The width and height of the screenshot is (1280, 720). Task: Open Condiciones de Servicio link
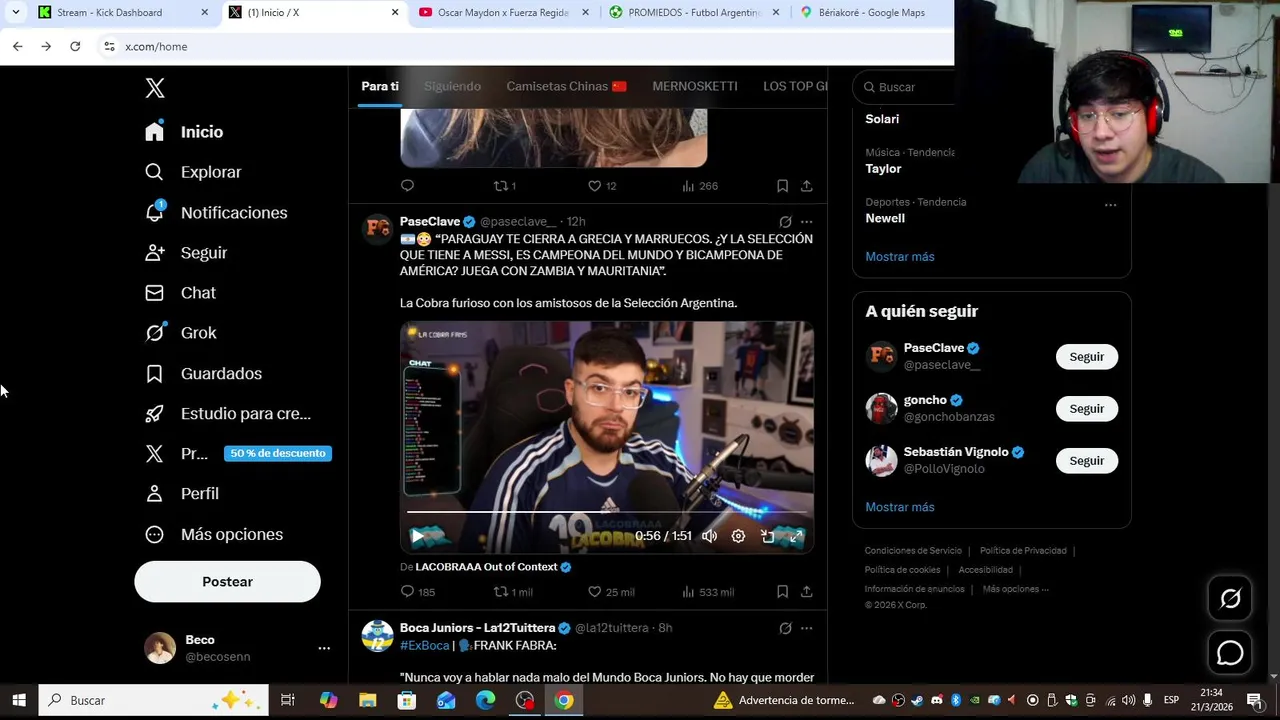point(913,551)
